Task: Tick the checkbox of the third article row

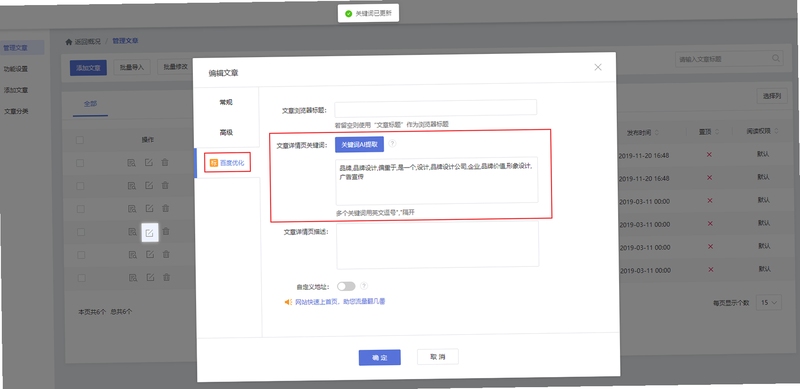Action: pyautogui.click(x=80, y=209)
